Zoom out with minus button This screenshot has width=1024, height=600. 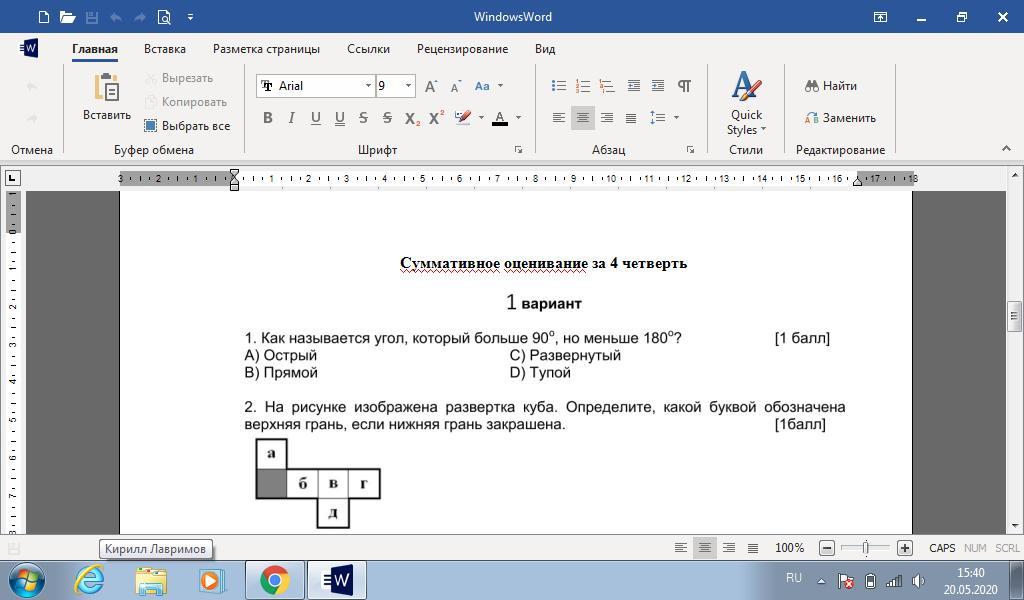pyautogui.click(x=827, y=548)
